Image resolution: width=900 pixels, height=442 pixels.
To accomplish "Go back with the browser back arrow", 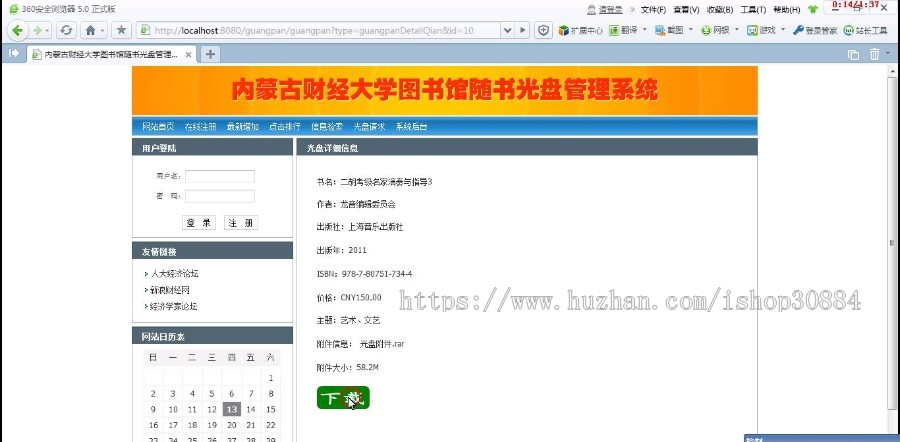I will pyautogui.click(x=17, y=30).
